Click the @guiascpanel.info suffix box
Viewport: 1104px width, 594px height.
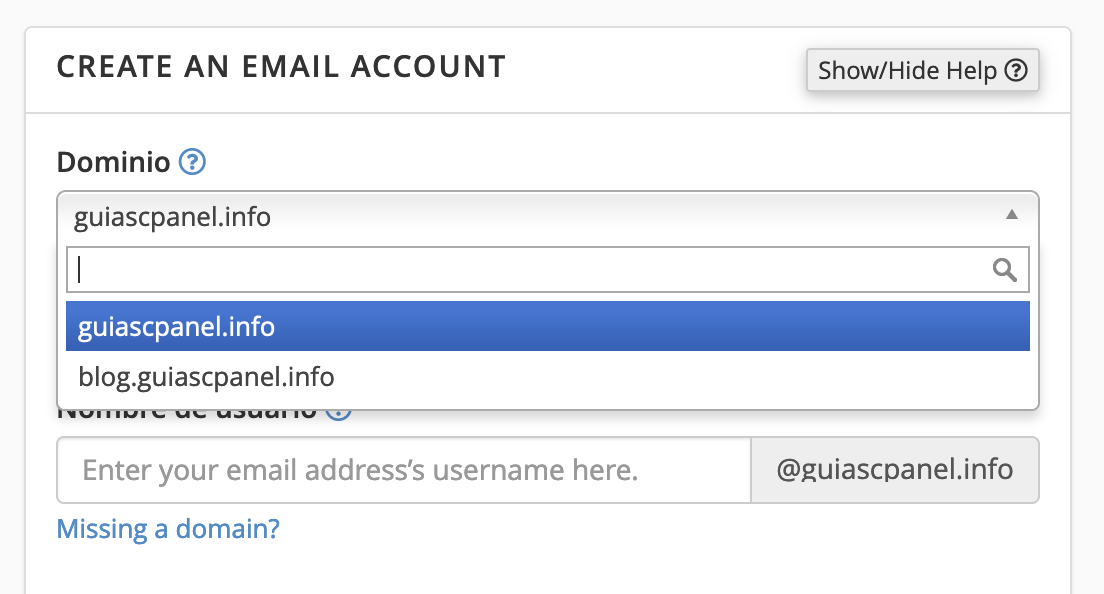click(895, 470)
